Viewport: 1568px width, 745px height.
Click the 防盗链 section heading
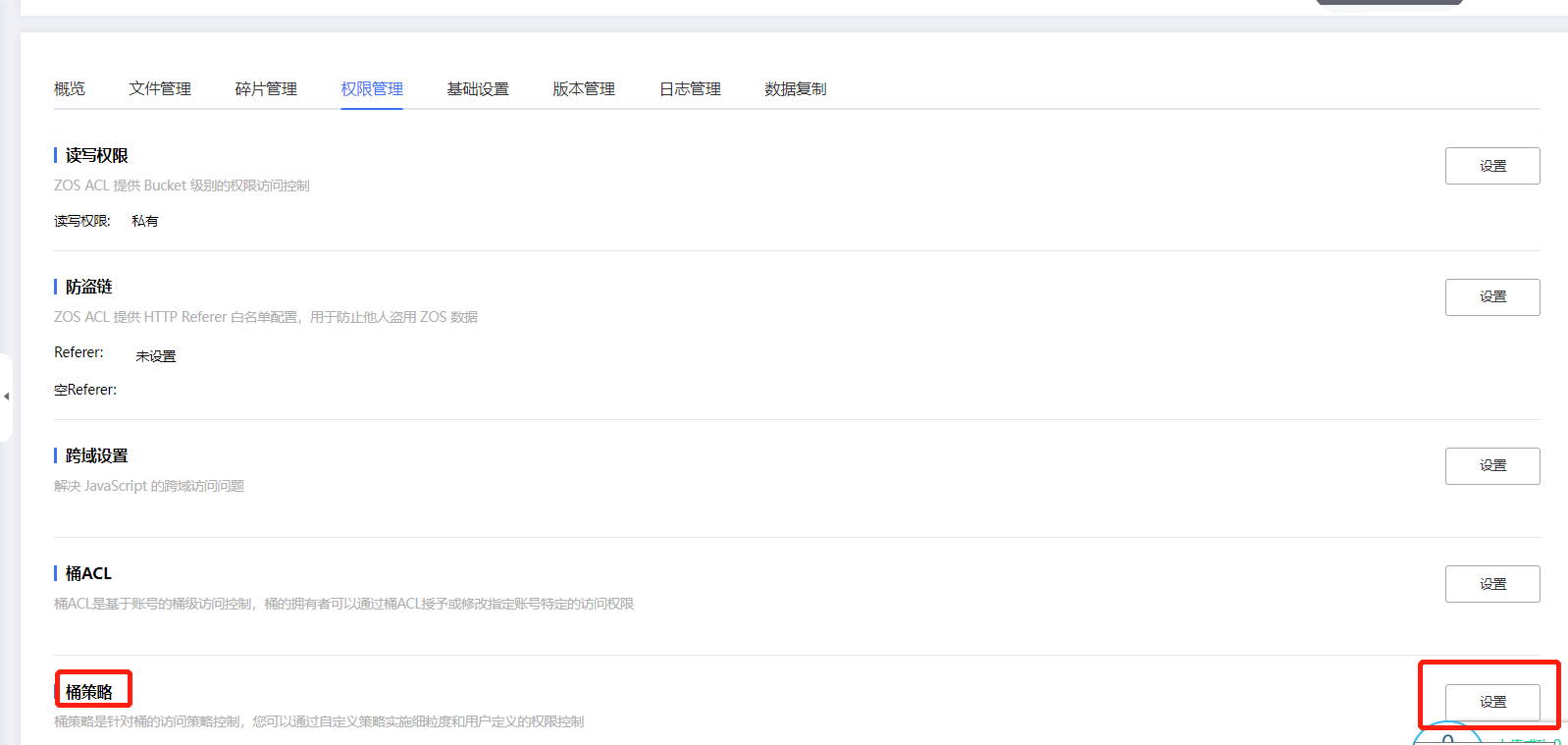(x=88, y=287)
